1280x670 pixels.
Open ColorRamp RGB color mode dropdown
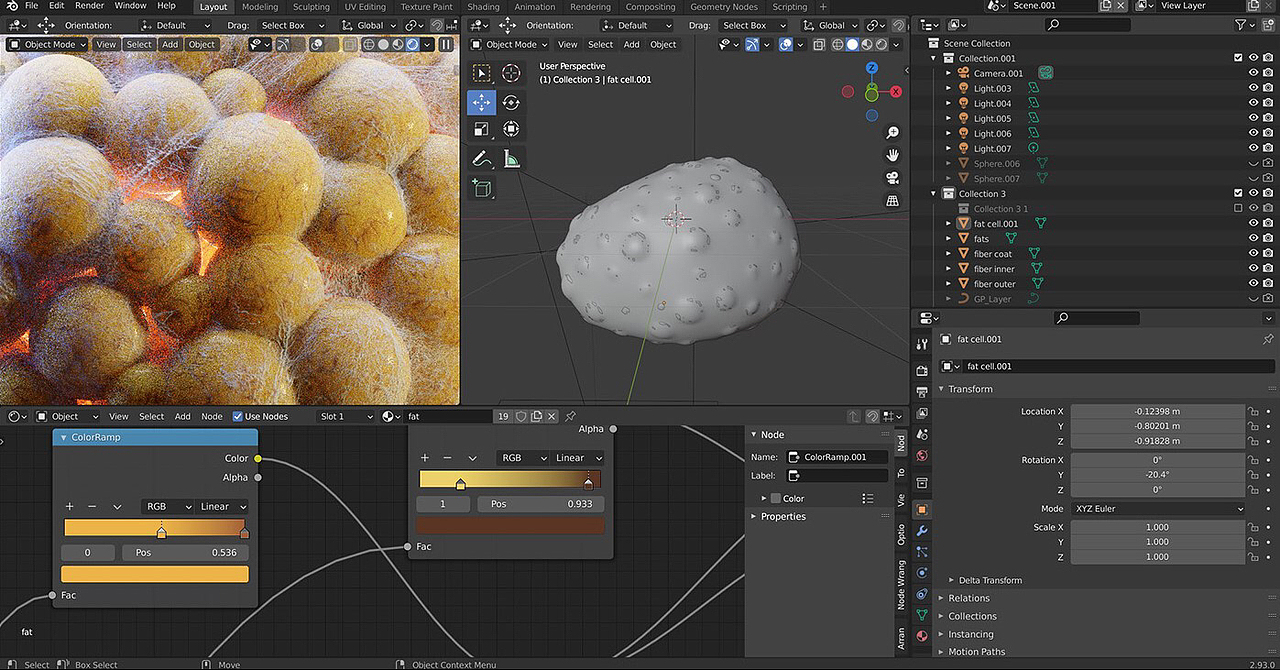pos(167,507)
